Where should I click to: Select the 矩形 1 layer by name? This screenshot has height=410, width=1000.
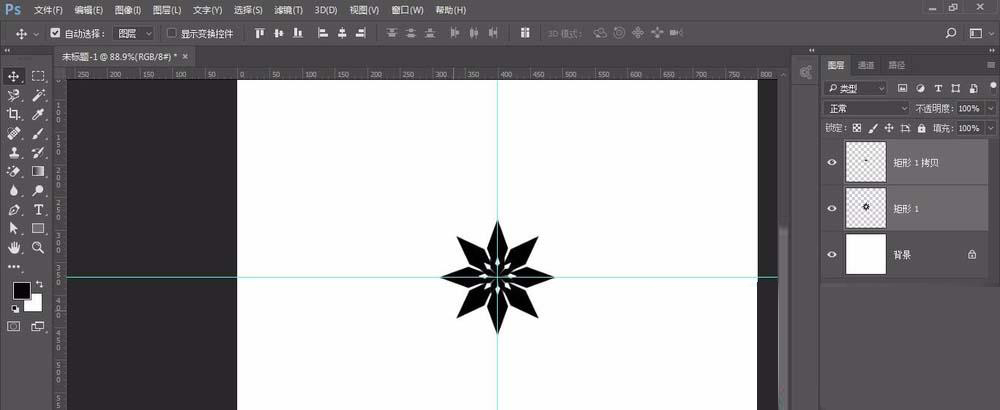click(906, 208)
